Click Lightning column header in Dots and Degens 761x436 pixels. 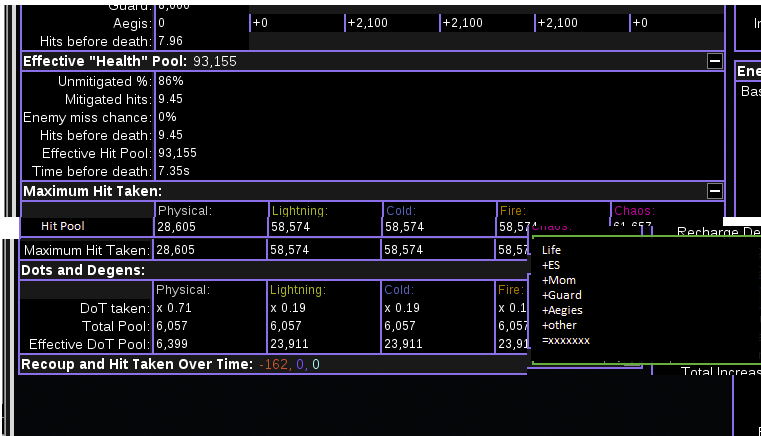click(298, 290)
